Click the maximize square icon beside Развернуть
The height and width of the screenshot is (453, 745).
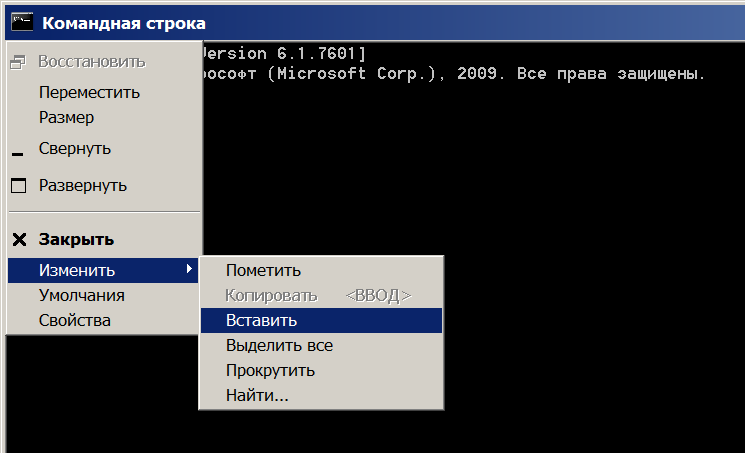pyautogui.click(x=19, y=185)
